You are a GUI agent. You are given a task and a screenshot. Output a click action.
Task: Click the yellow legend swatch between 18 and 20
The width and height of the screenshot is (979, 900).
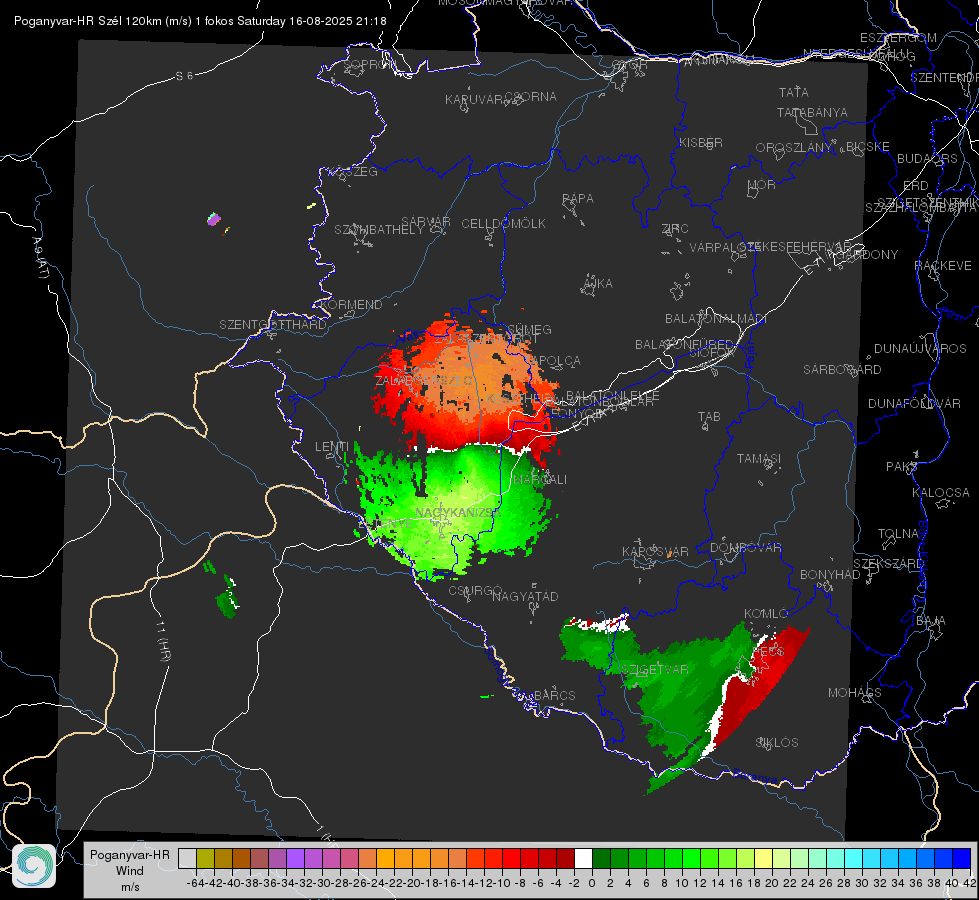pyautogui.click(x=763, y=858)
